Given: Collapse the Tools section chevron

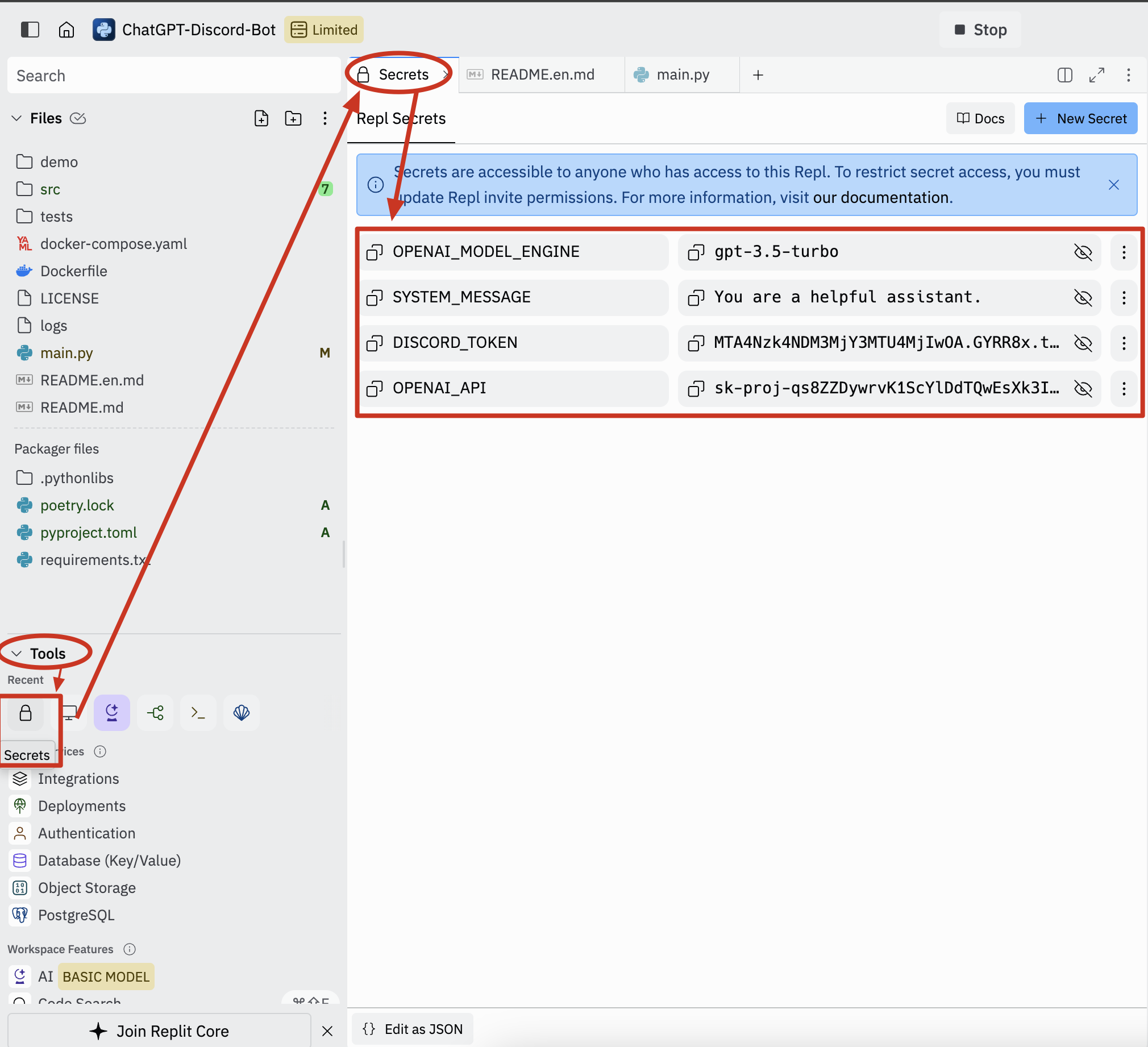Looking at the screenshot, I should pos(16,653).
